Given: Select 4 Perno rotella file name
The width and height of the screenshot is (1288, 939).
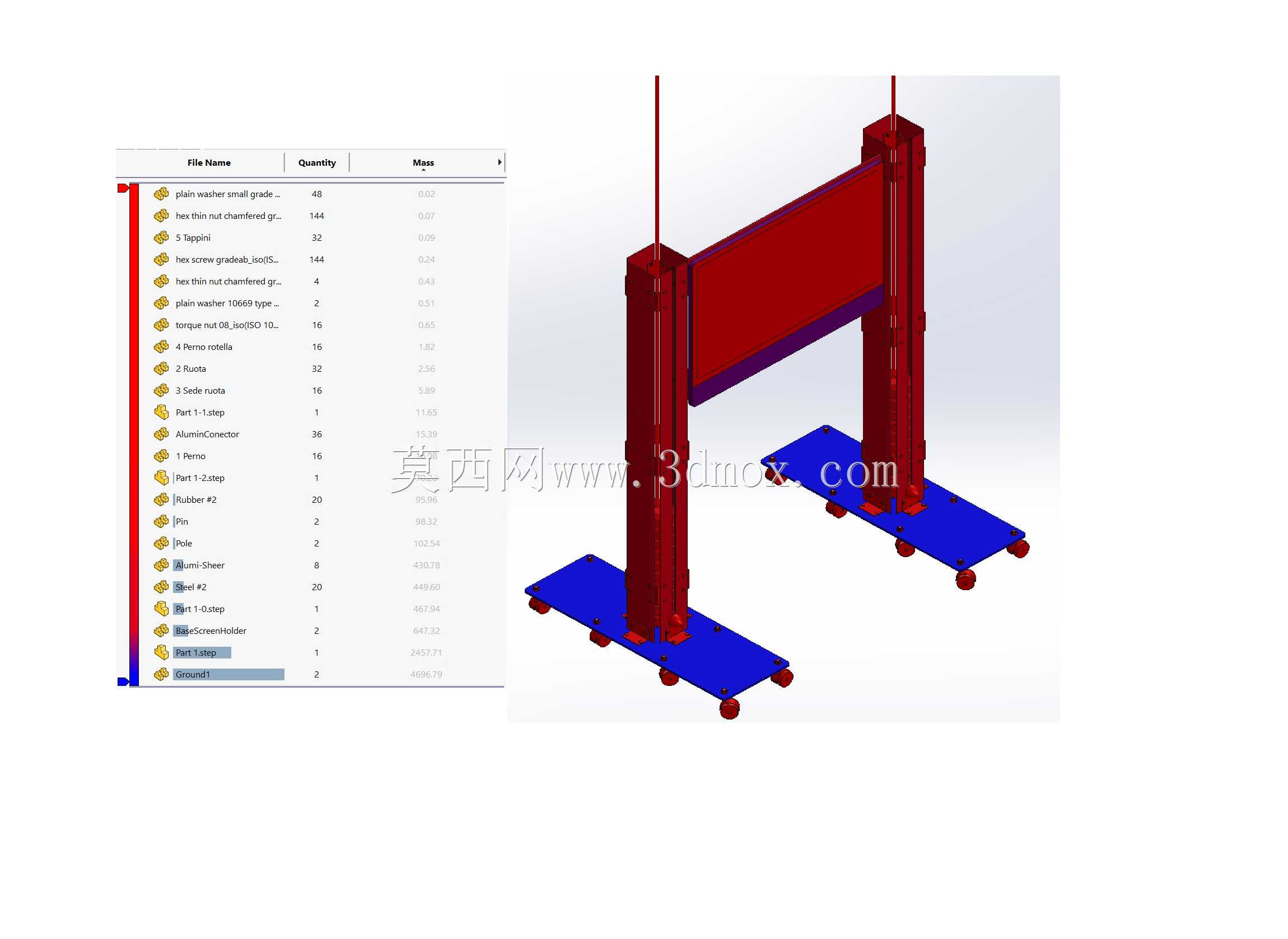Looking at the screenshot, I should click(204, 347).
